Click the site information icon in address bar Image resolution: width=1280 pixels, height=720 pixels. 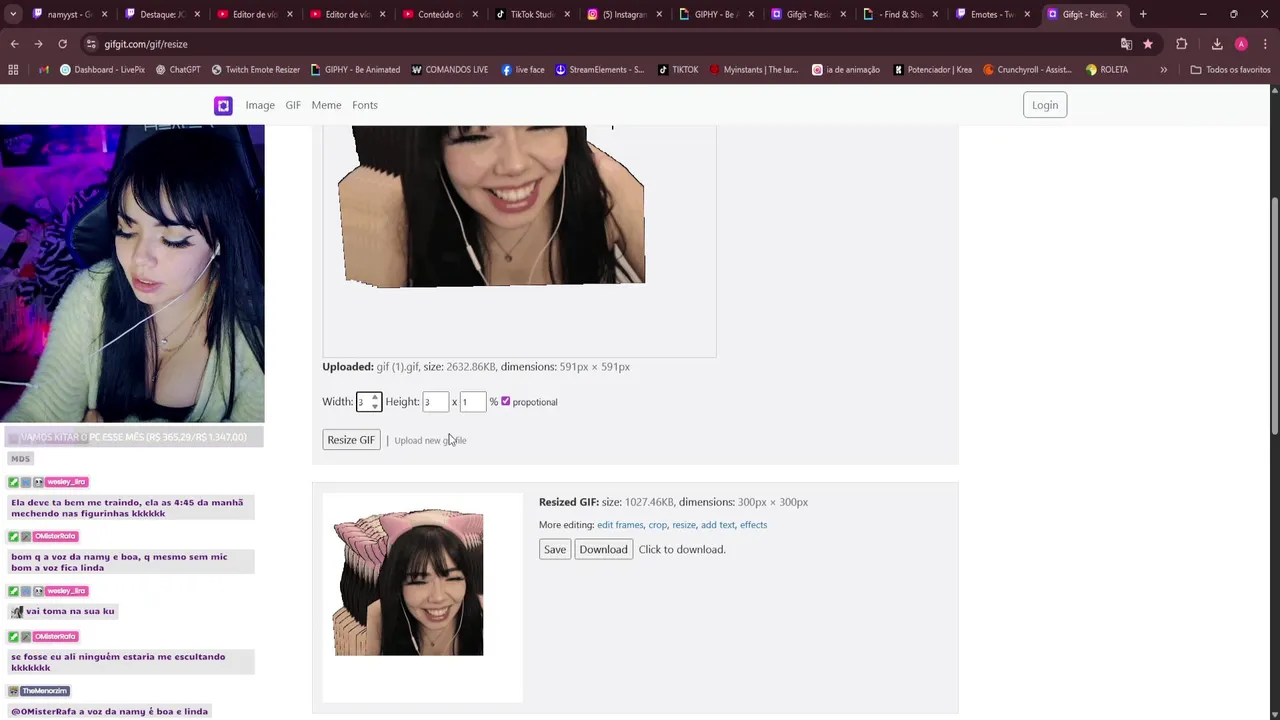90,44
